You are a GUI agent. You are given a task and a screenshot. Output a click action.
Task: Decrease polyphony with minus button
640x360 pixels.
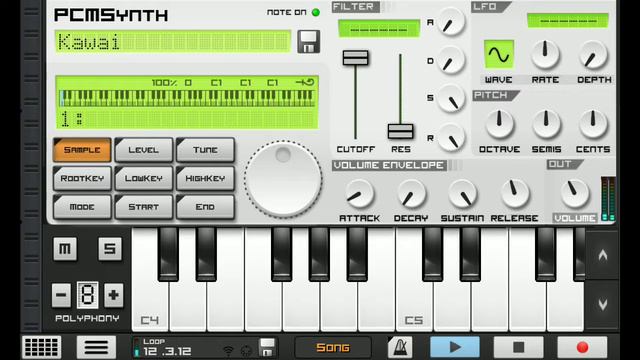(61, 295)
